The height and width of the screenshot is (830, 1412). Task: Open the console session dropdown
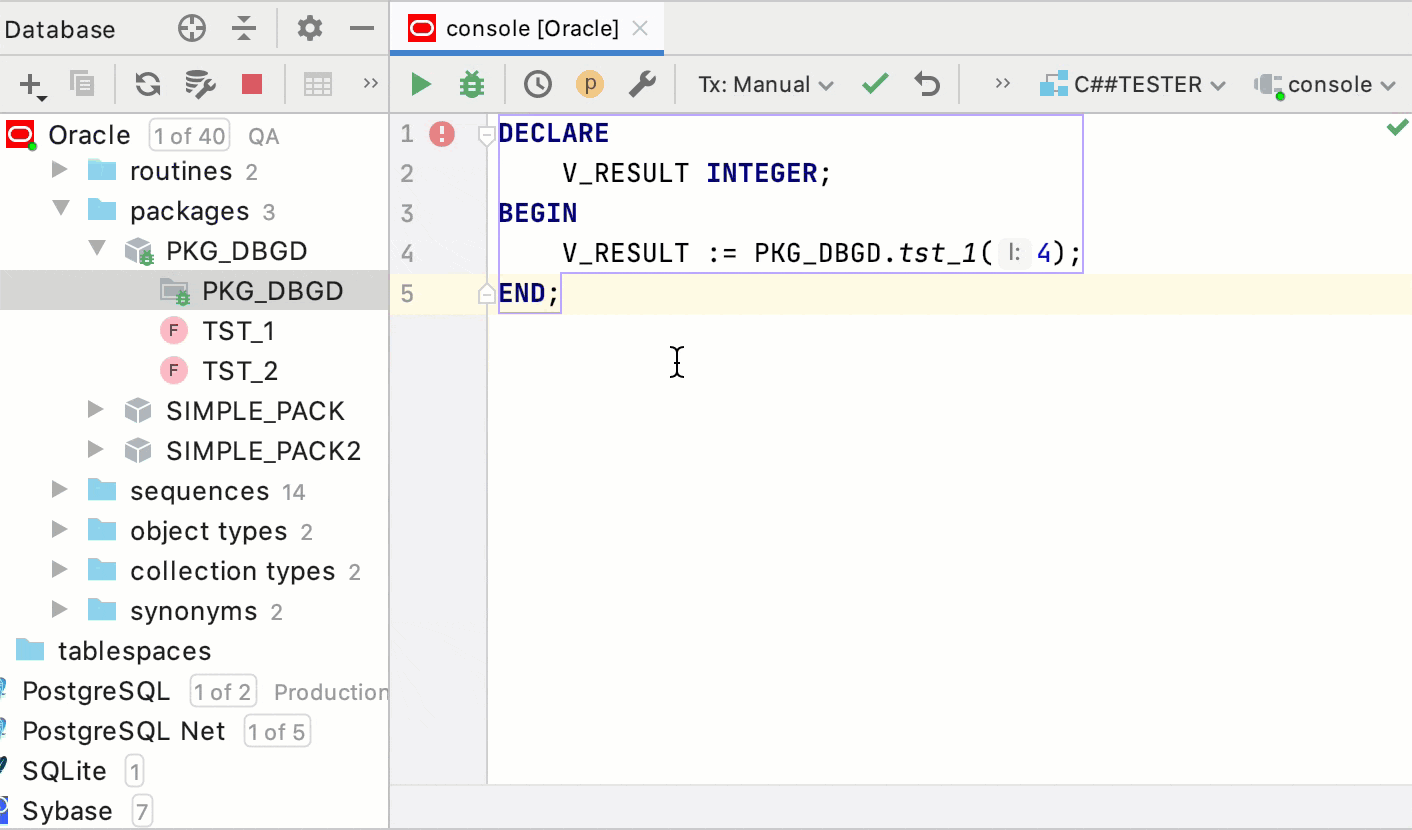[1326, 85]
